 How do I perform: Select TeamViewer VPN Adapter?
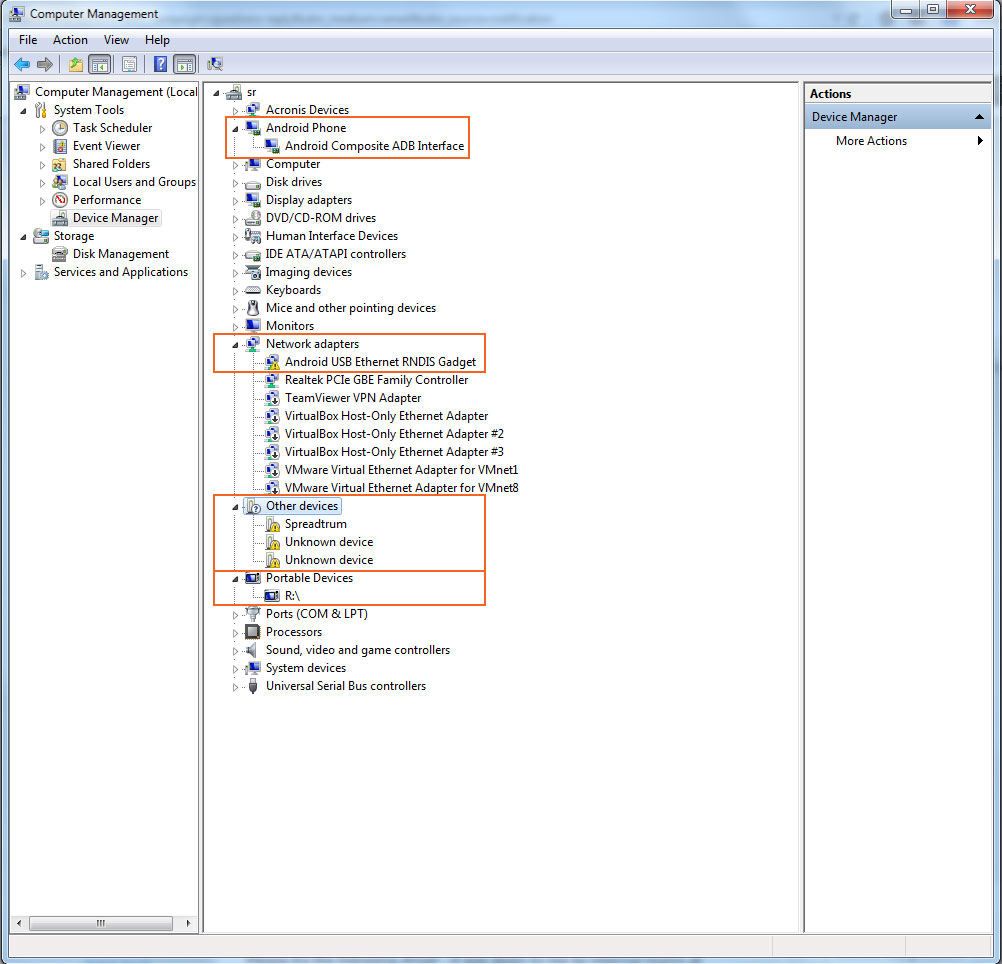[353, 398]
